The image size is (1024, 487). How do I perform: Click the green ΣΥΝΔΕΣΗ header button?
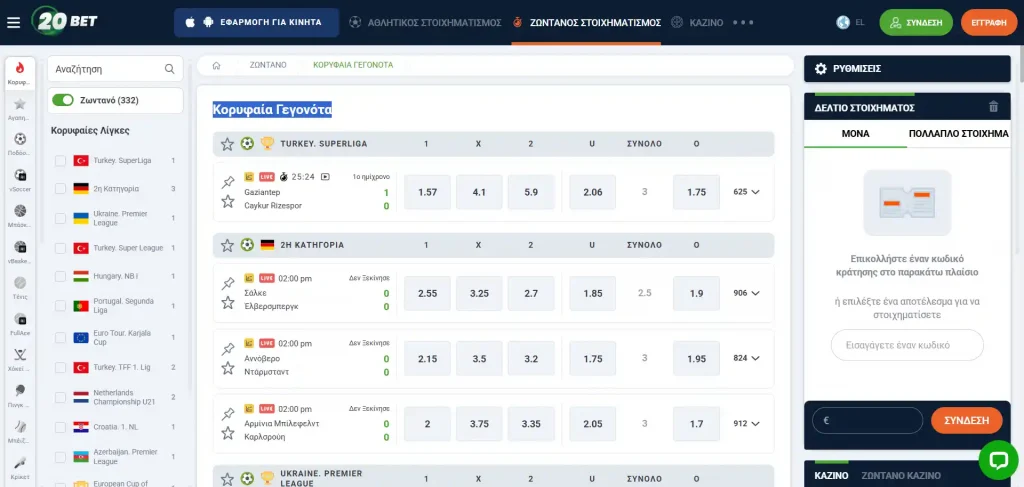(916, 22)
